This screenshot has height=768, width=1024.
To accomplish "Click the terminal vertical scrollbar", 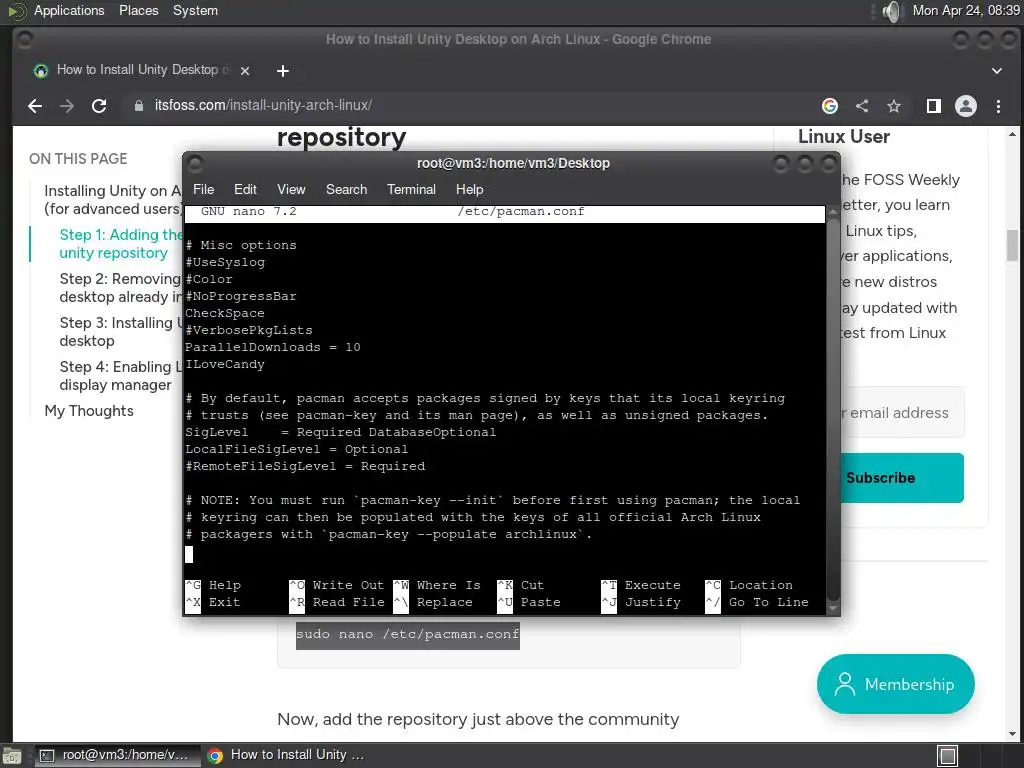I will (833, 410).
